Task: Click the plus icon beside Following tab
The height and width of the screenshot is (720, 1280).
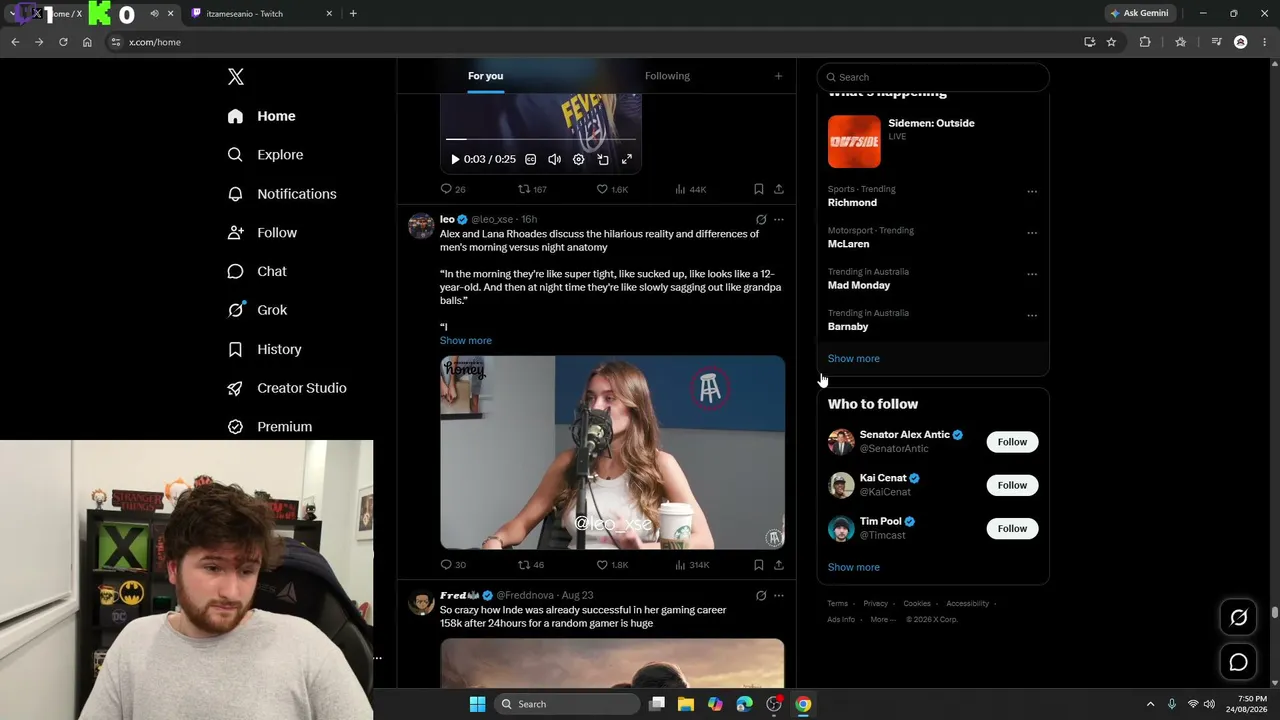Action: point(778,76)
